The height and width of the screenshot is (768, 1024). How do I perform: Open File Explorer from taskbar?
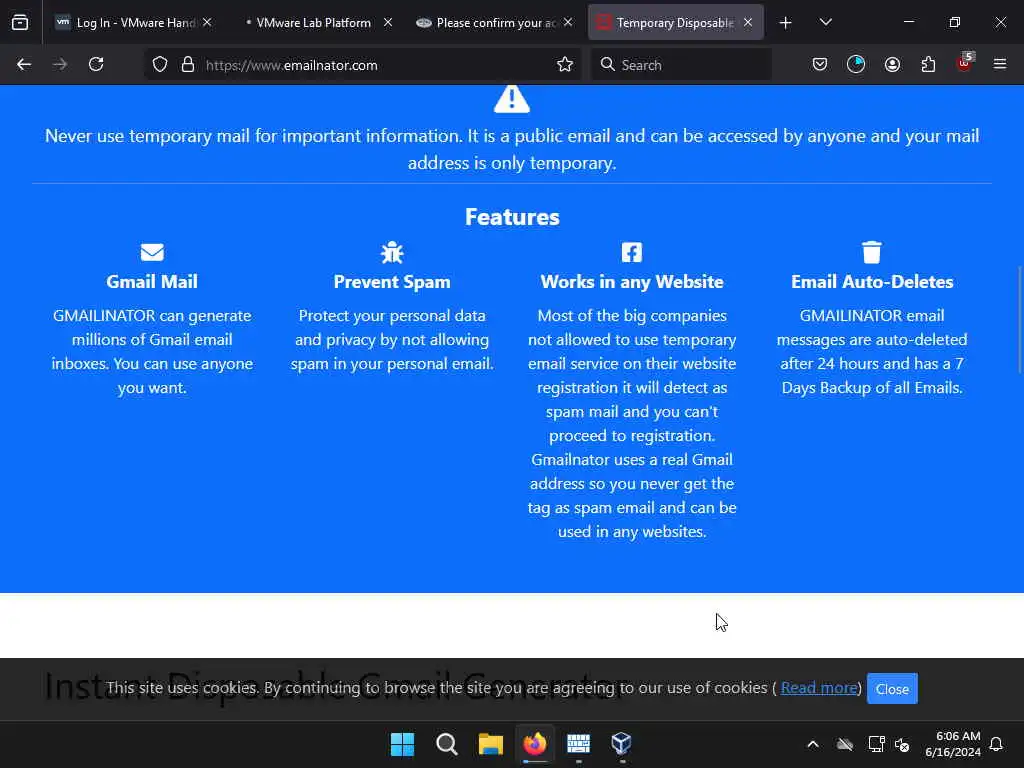click(490, 744)
